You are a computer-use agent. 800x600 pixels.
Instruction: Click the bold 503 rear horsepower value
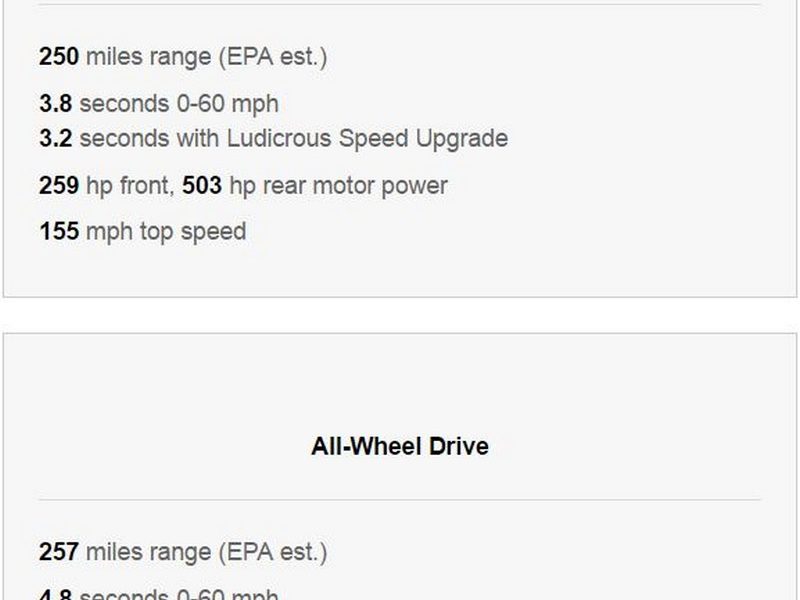[x=202, y=185]
